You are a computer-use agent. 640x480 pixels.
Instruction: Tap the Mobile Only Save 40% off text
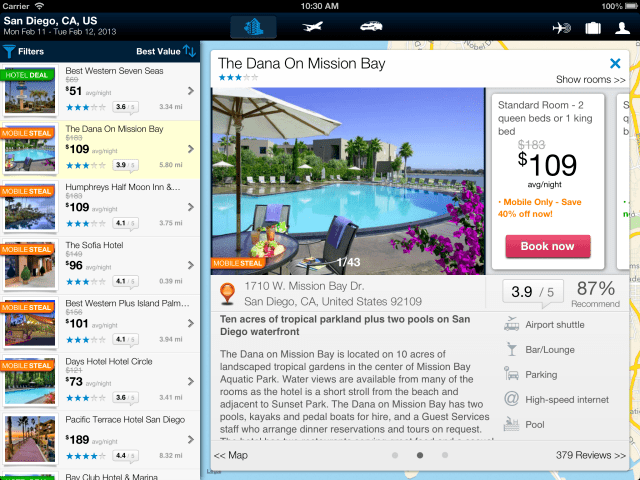pos(540,208)
